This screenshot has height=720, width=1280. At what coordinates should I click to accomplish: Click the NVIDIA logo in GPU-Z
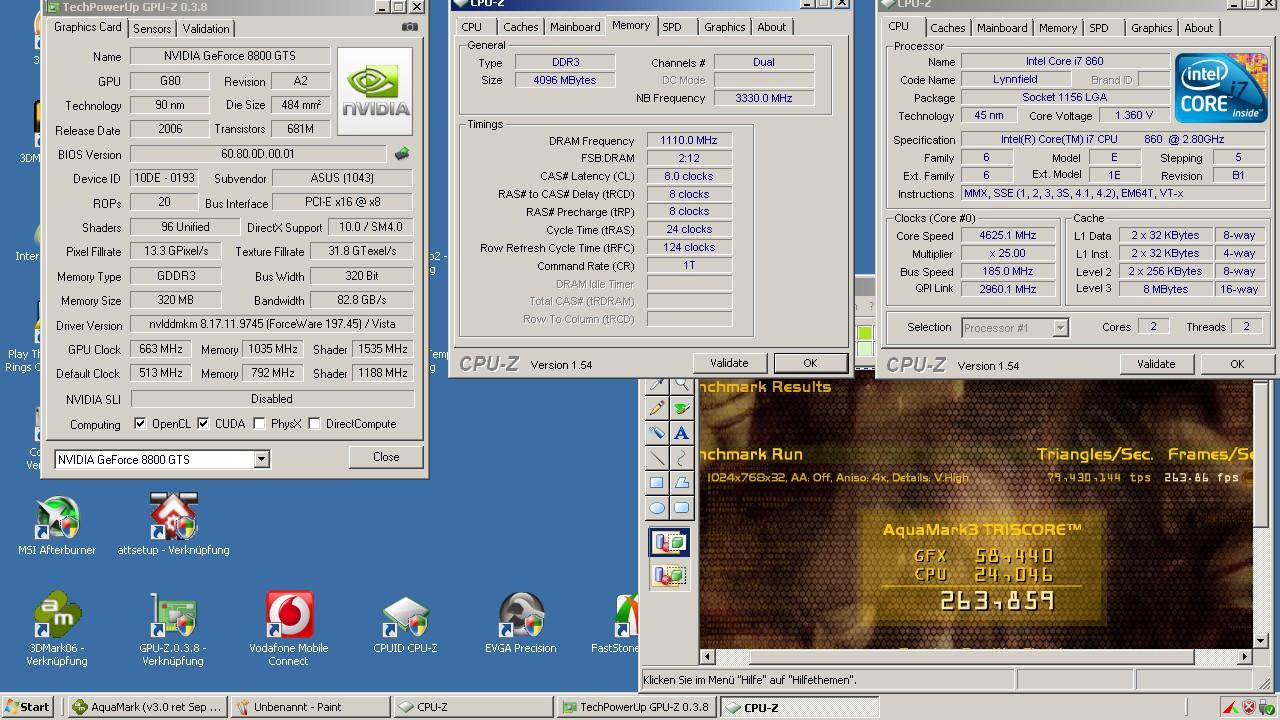(375, 92)
